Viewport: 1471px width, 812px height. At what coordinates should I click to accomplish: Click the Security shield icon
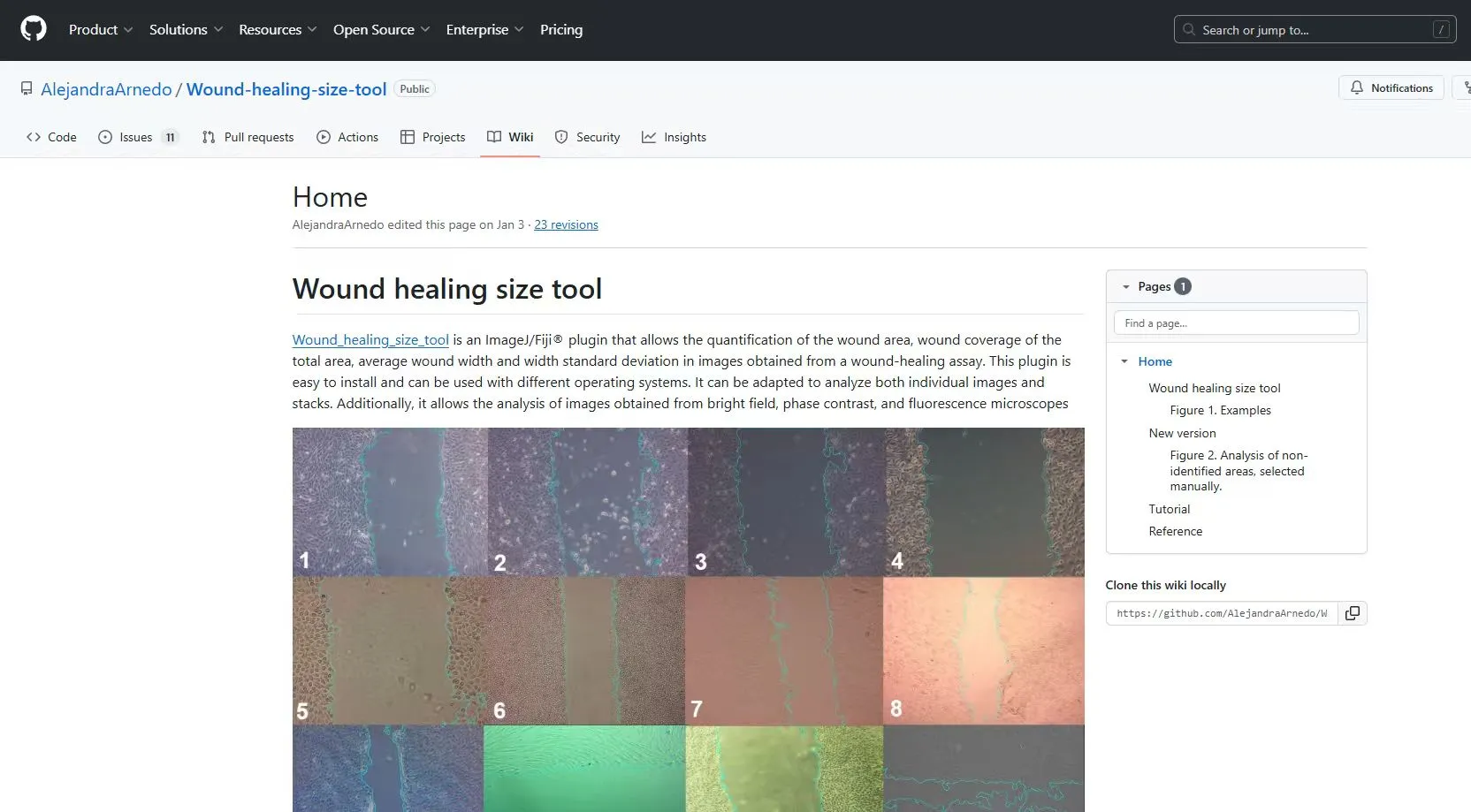561,137
